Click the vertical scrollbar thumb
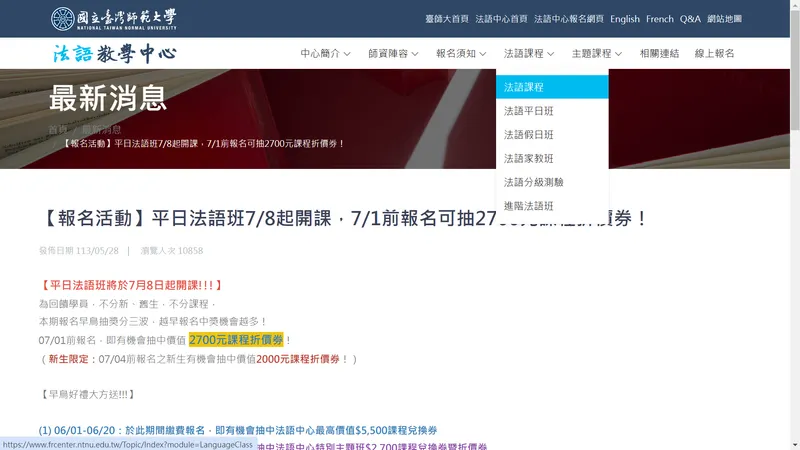800x450 pixels. click(795, 69)
